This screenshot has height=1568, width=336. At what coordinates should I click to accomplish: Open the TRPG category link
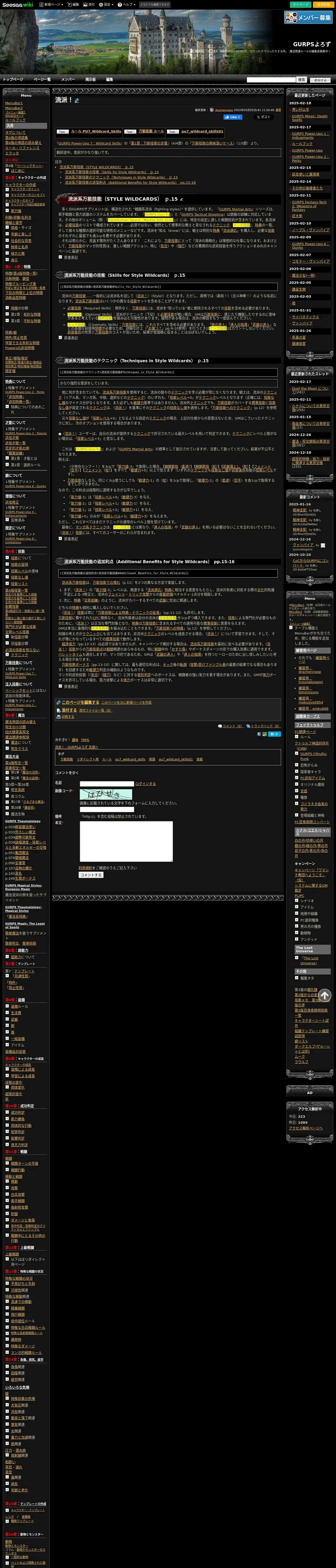85,740
